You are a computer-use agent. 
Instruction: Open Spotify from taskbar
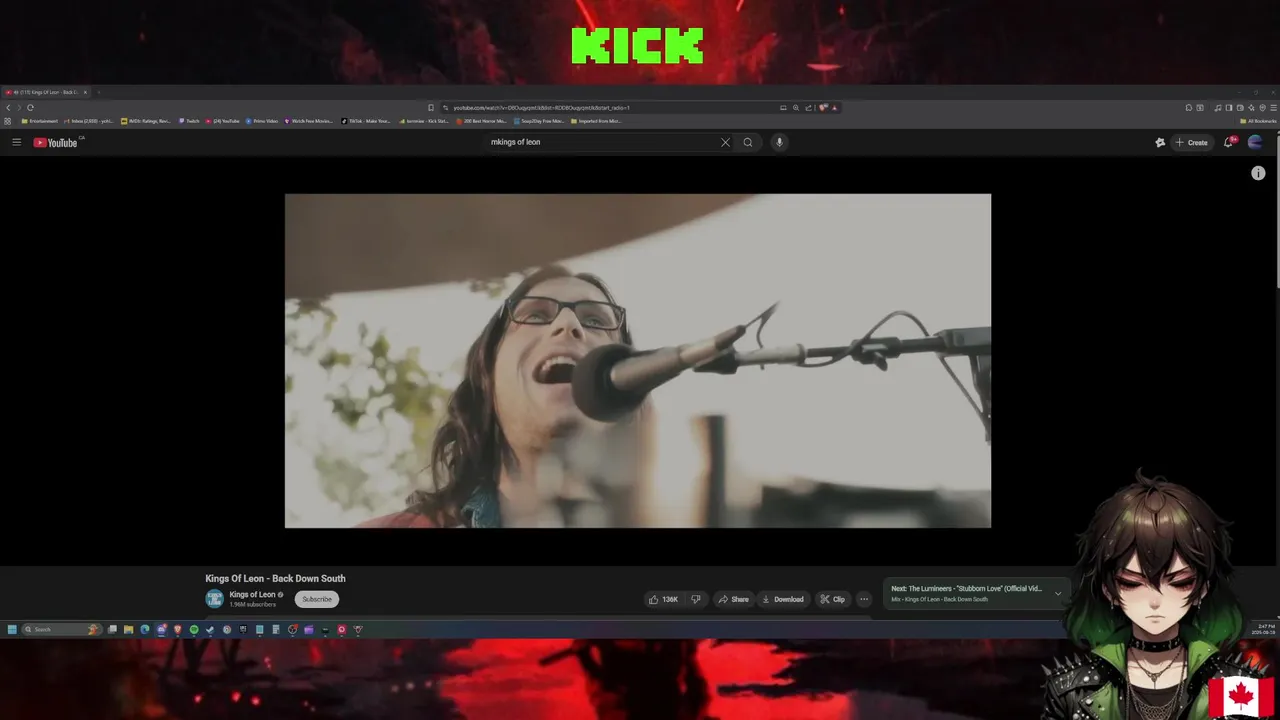[194, 629]
